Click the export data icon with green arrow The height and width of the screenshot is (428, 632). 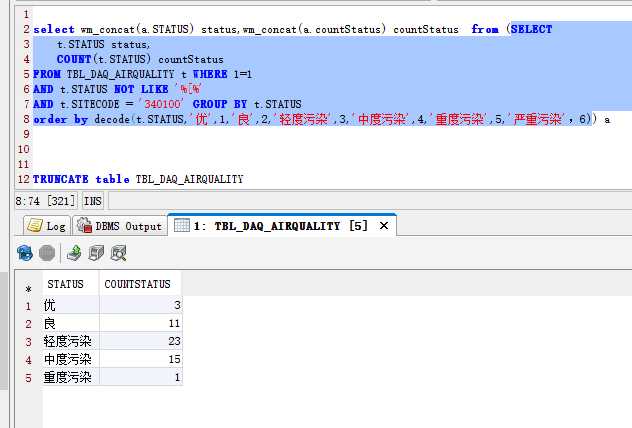pos(74,253)
